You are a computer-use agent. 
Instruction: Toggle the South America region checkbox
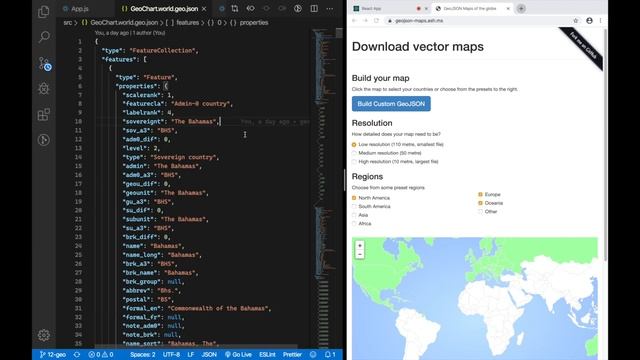pyautogui.click(x=354, y=207)
